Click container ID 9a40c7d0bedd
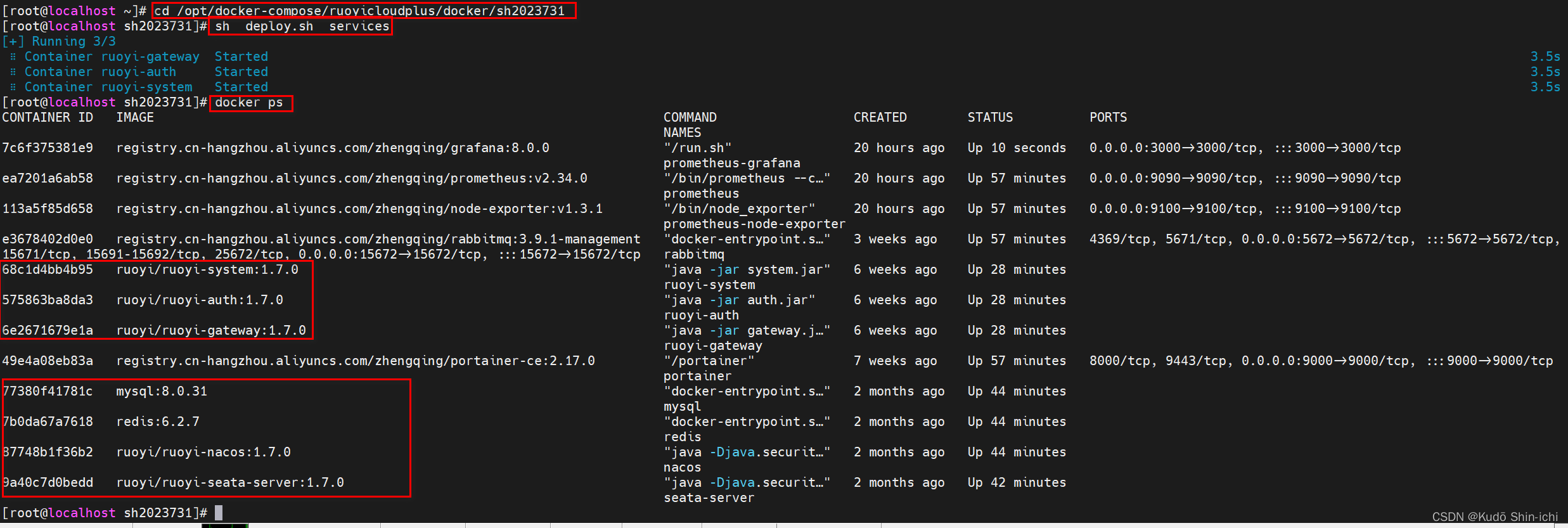Viewport: 1568px width, 528px height. [48, 482]
